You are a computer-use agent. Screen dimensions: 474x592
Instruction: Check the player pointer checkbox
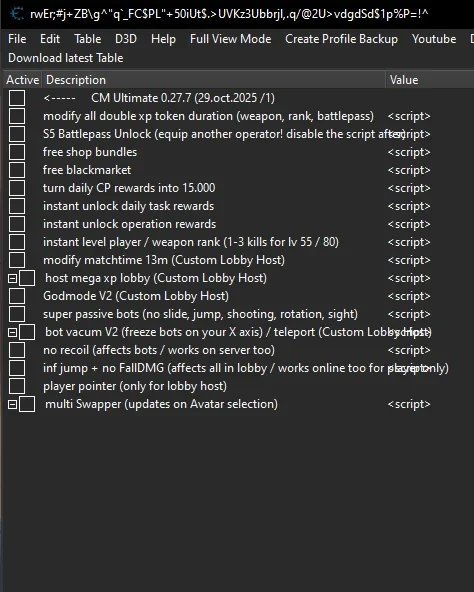pyautogui.click(x=17, y=386)
